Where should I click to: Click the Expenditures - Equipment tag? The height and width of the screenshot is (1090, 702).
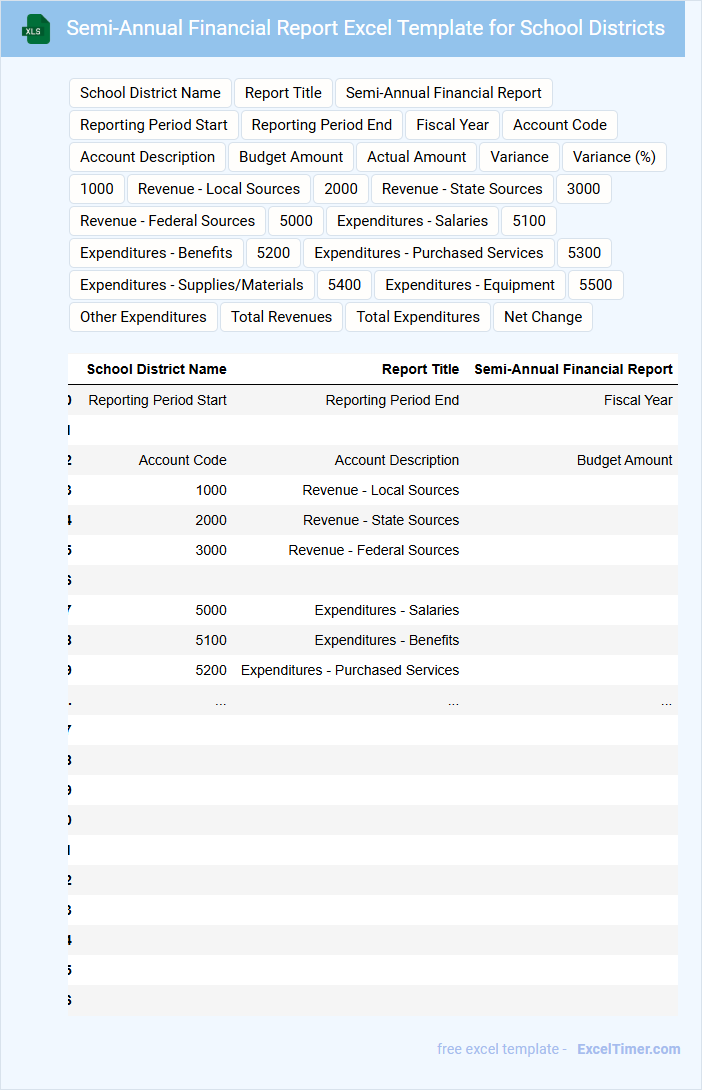[x=470, y=285]
